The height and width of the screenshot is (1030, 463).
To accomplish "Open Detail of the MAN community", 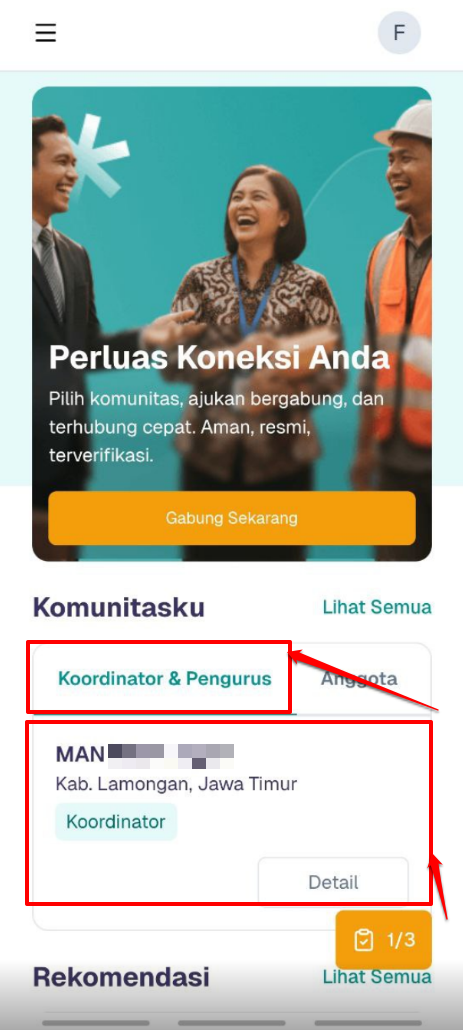I will 333,882.
